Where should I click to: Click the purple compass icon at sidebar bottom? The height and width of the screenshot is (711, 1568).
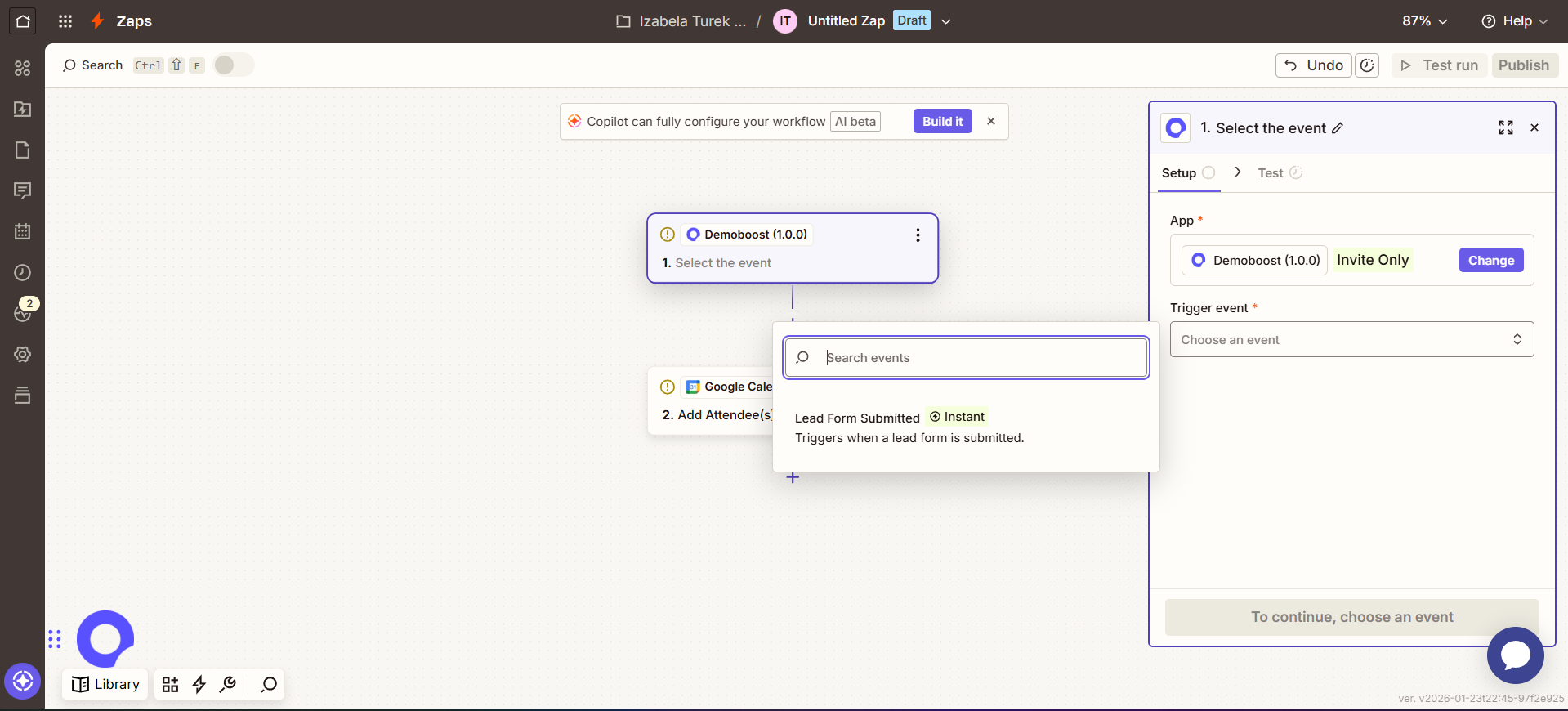pos(22,681)
